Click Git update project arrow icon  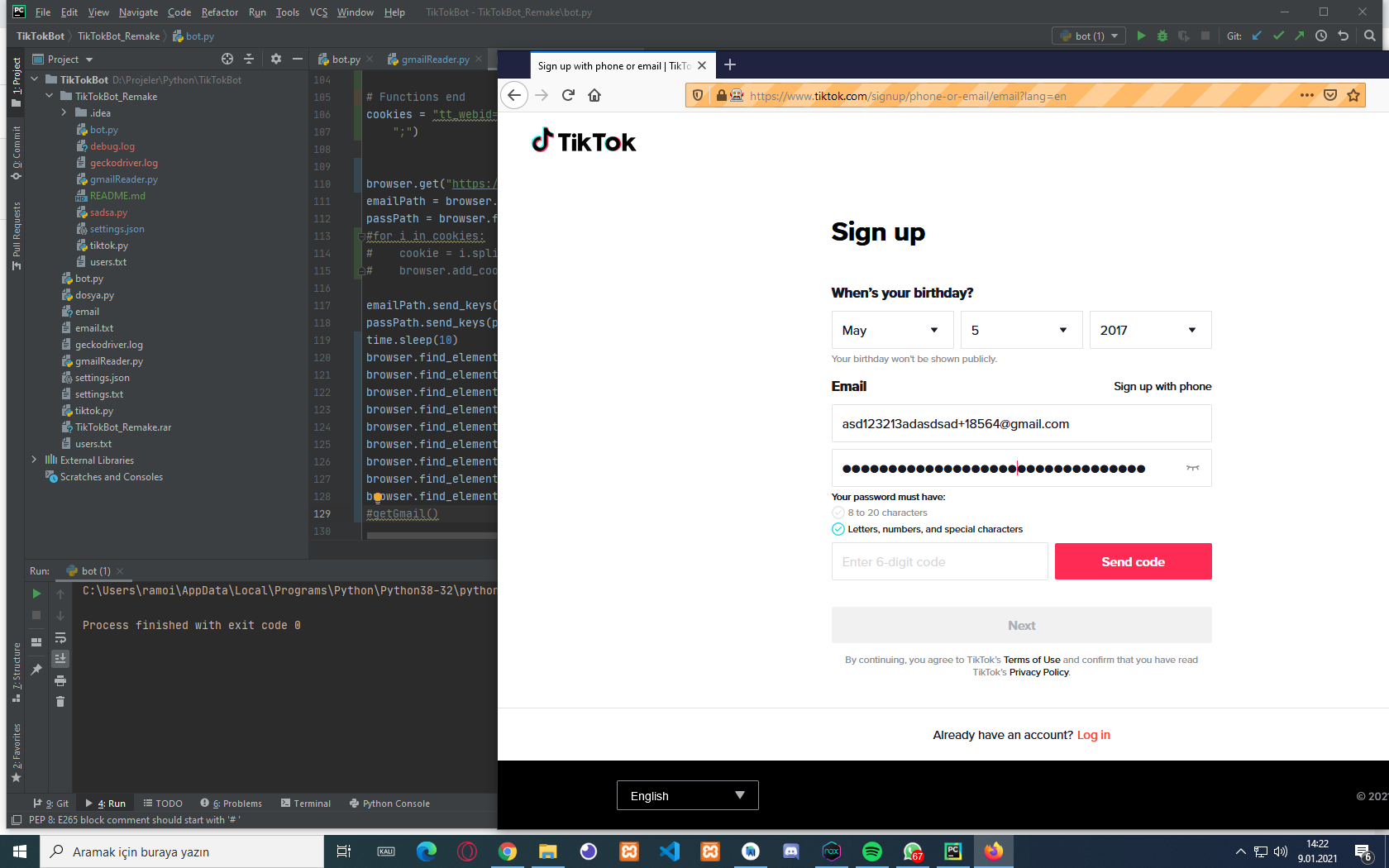(1257, 36)
